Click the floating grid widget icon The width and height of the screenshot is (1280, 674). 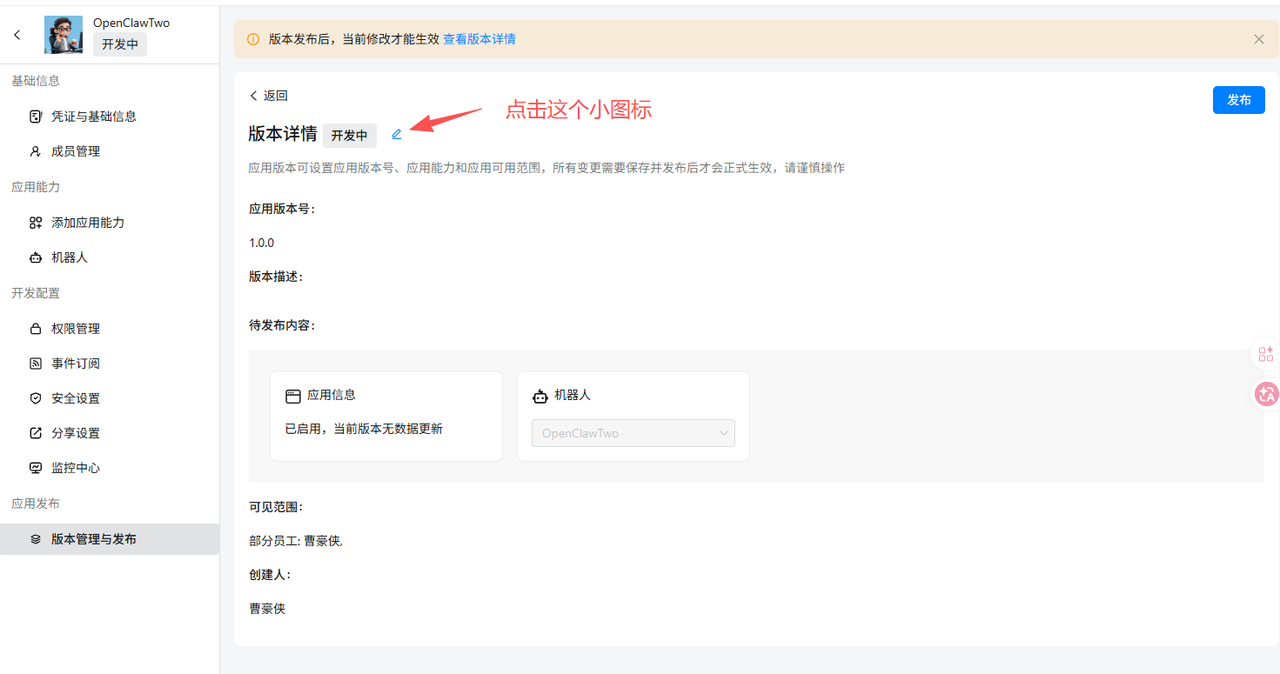(1266, 354)
